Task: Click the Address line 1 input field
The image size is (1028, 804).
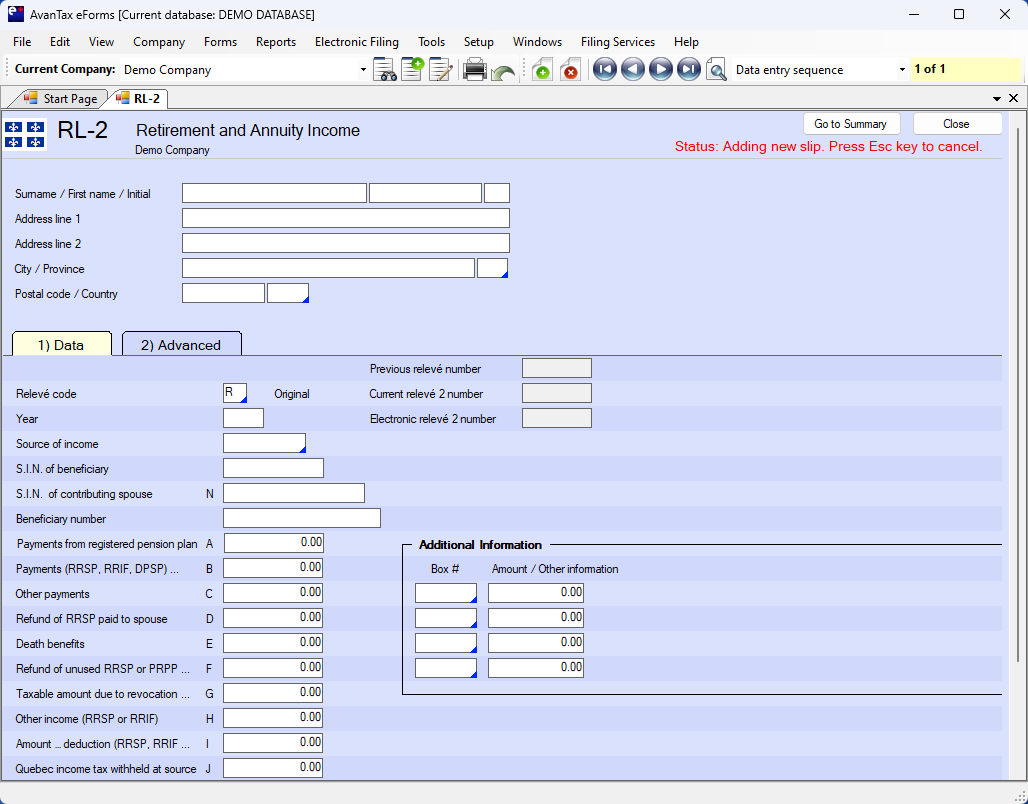Action: pyautogui.click(x=345, y=218)
